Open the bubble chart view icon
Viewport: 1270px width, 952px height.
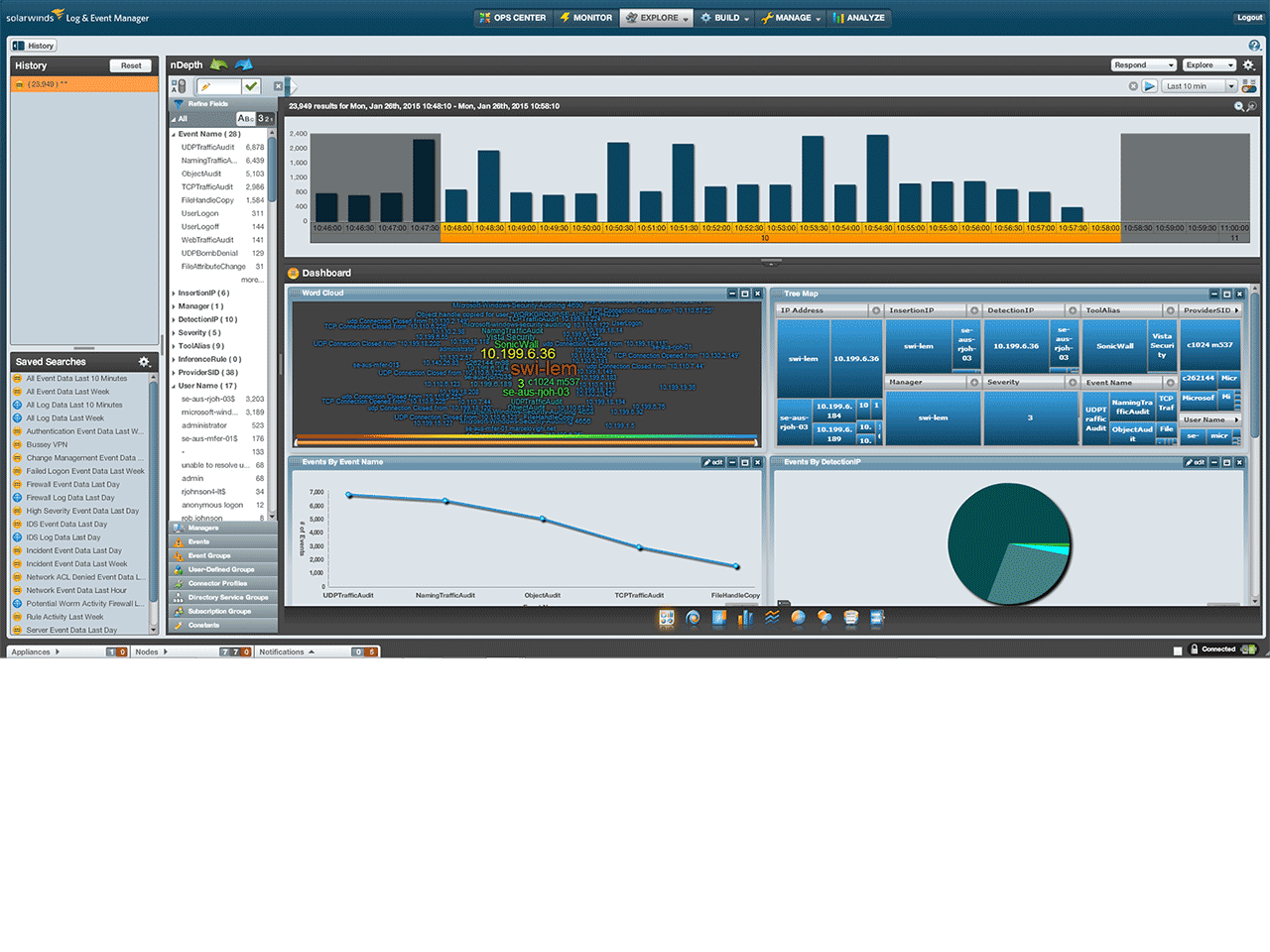(x=825, y=618)
